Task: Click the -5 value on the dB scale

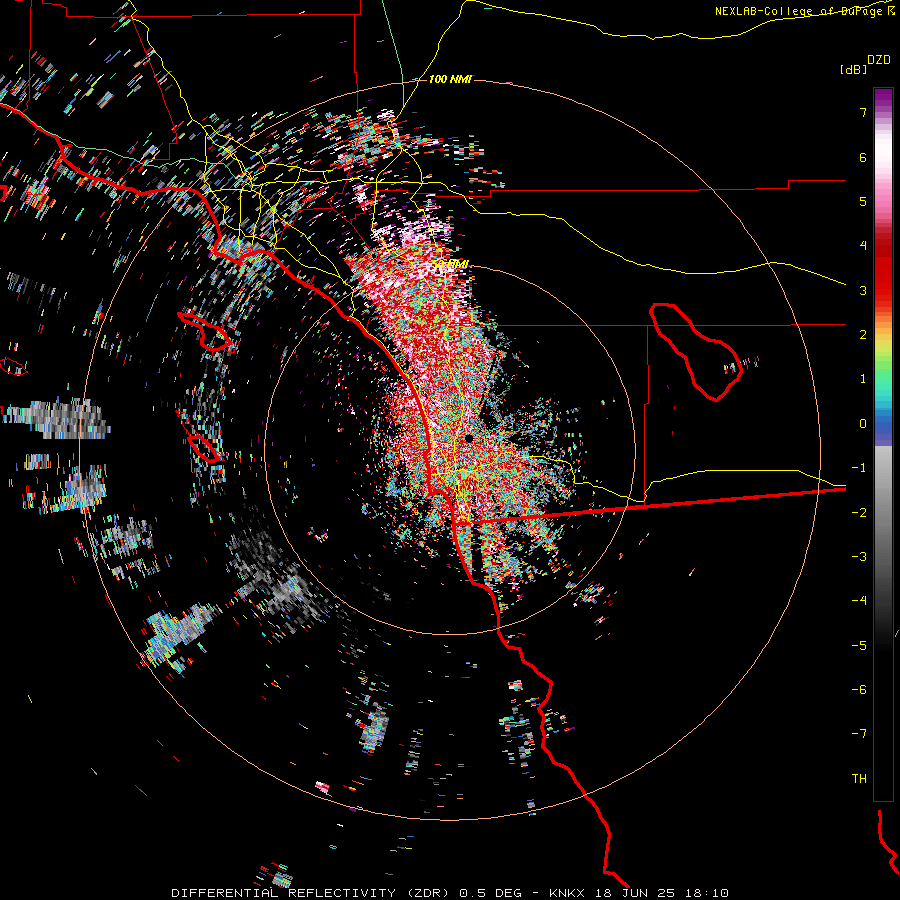Action: [x=859, y=646]
